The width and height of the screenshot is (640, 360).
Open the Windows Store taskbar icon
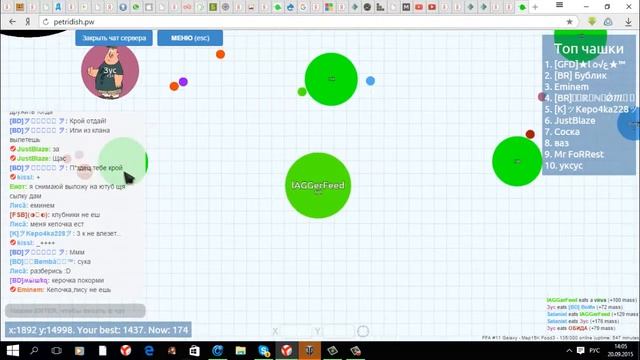pos(195,351)
